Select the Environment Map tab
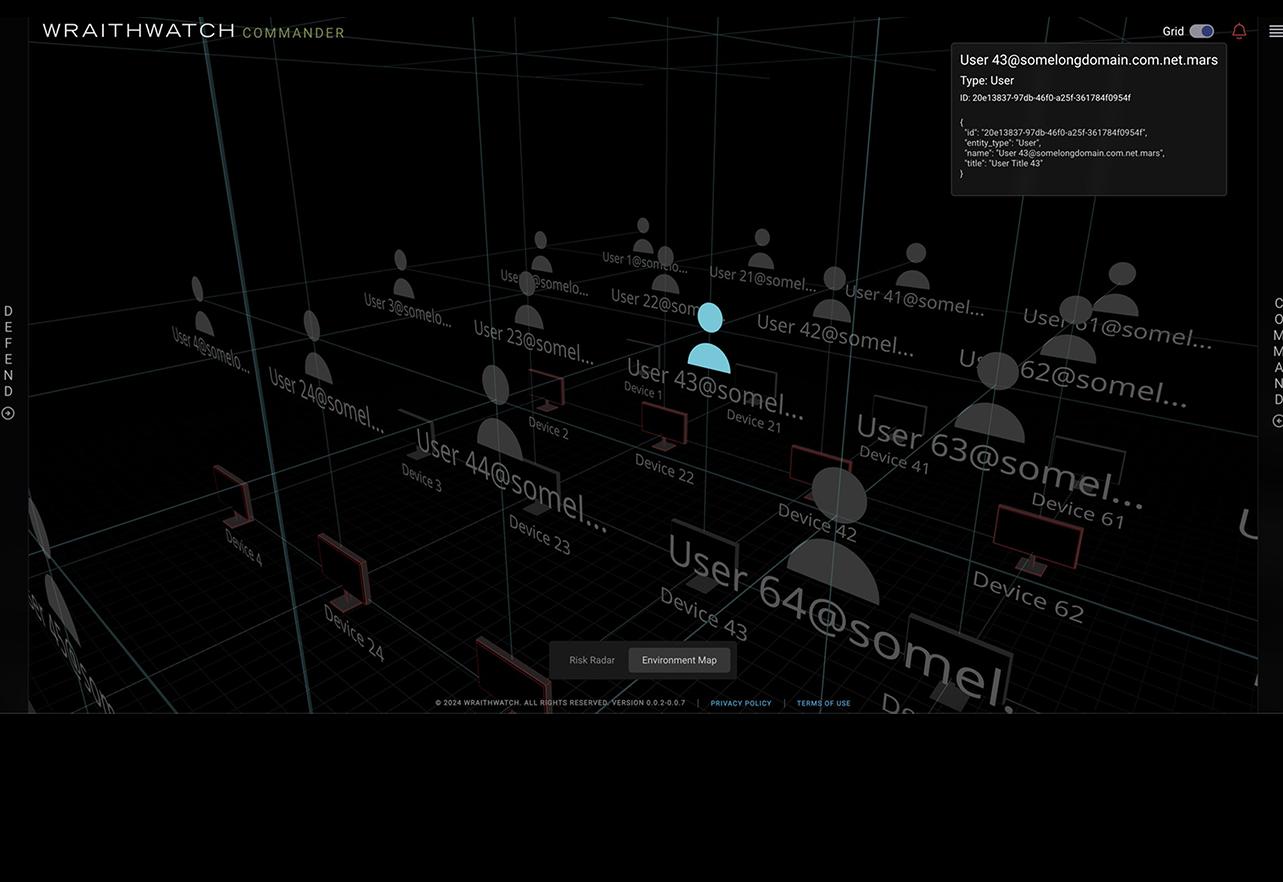1283x882 pixels. (x=679, y=660)
